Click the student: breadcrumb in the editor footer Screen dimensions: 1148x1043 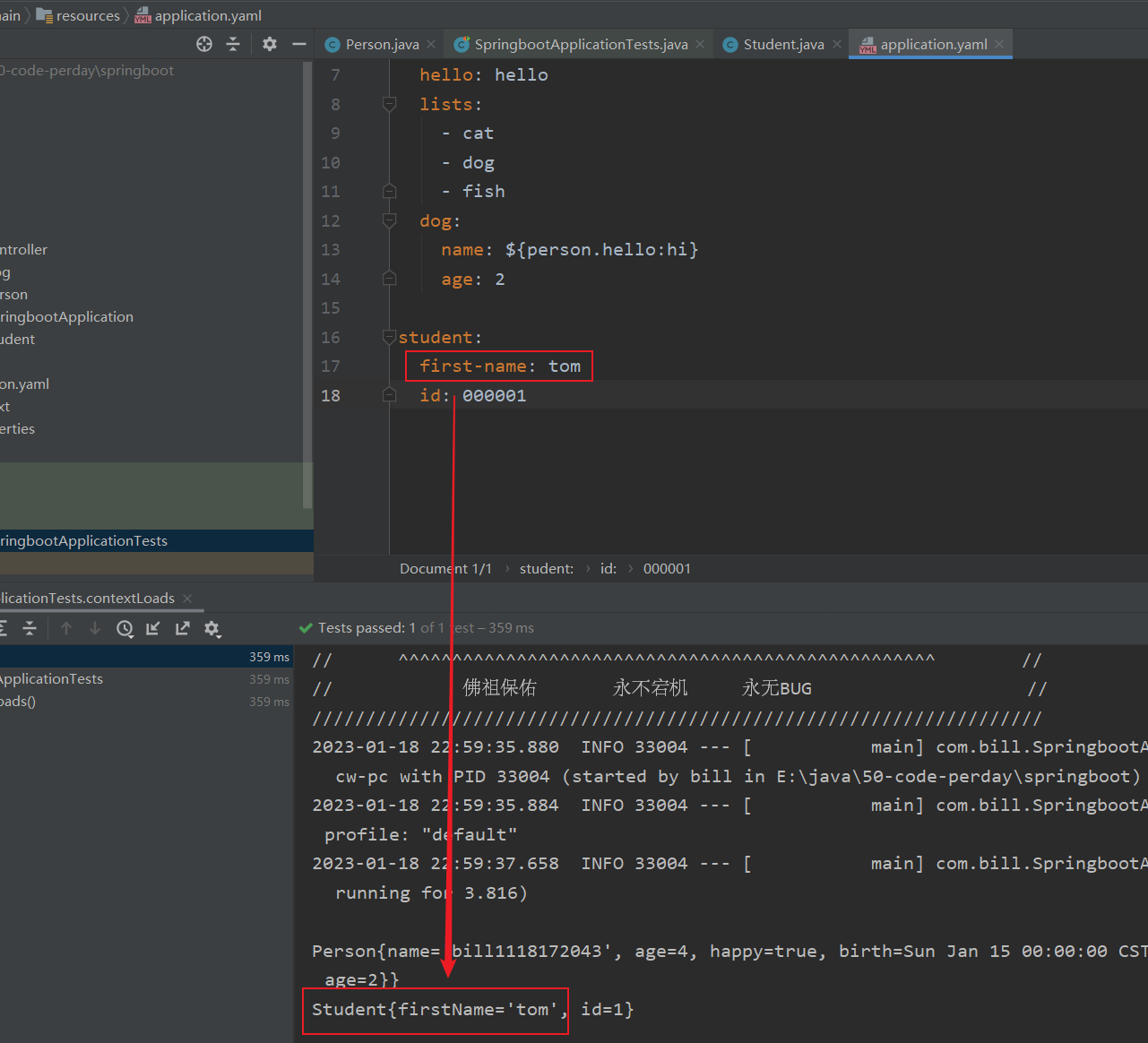[546, 569]
